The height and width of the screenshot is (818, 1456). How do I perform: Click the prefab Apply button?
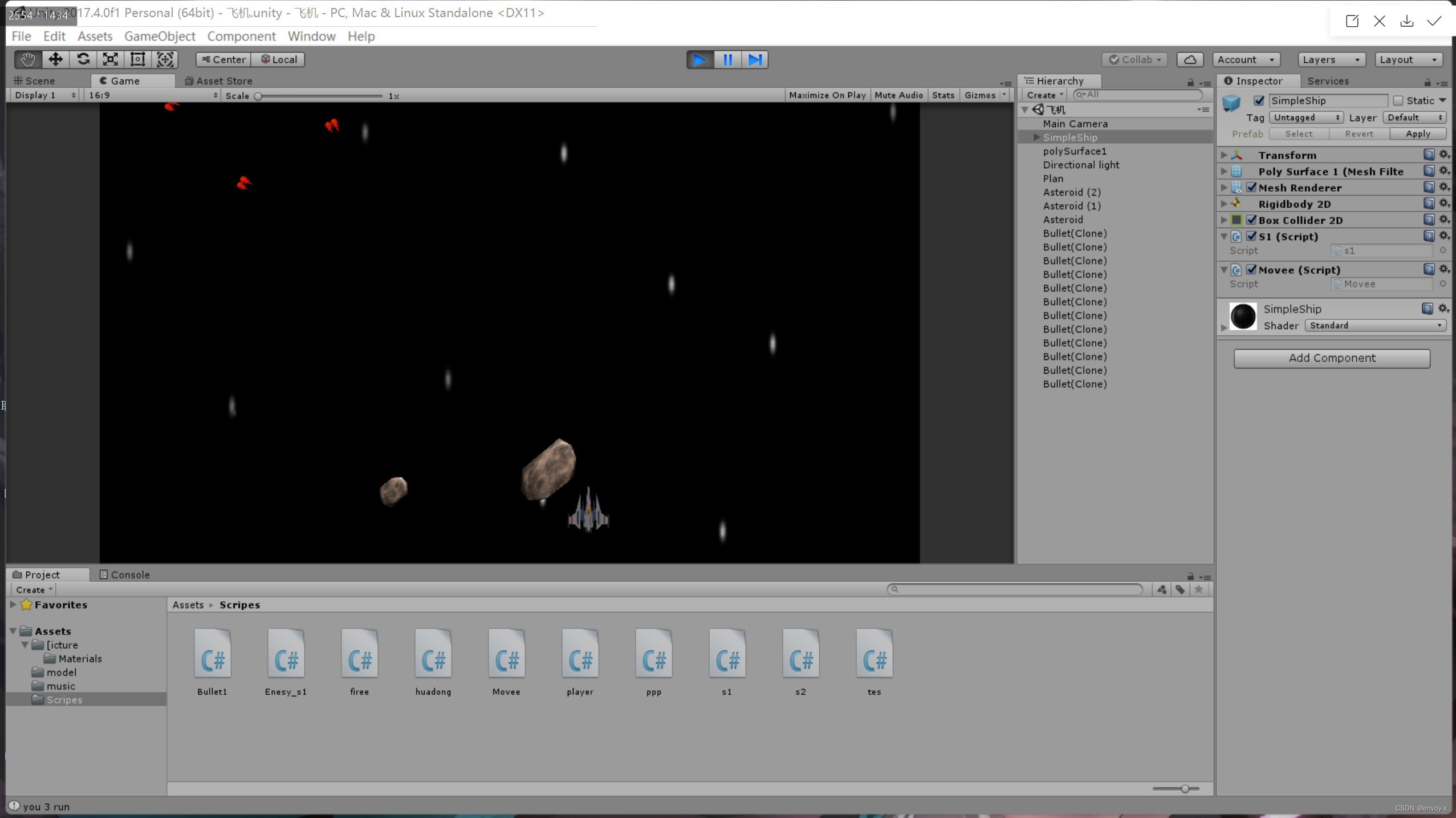pyautogui.click(x=1418, y=133)
